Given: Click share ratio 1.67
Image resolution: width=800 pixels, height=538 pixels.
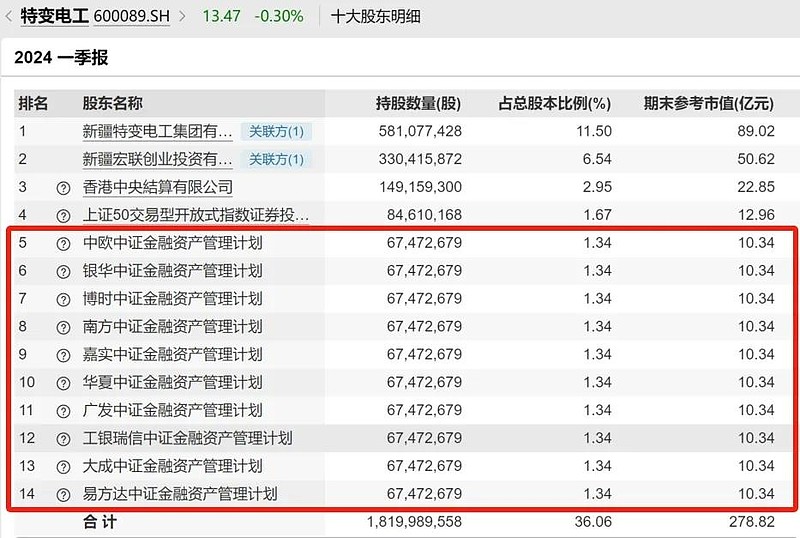Looking at the screenshot, I should click(597, 215).
